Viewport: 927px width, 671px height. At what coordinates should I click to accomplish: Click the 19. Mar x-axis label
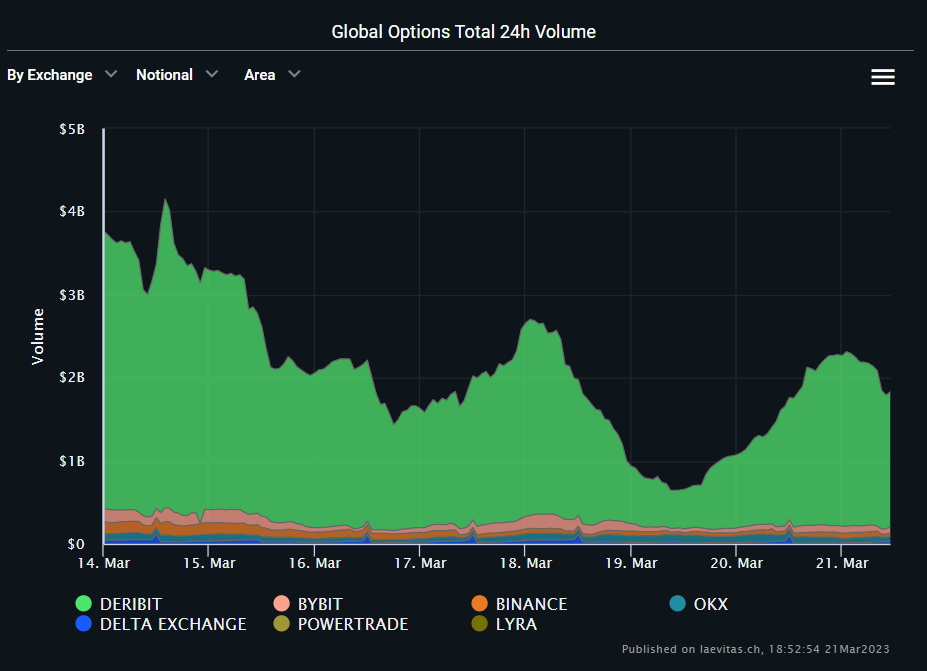click(x=631, y=563)
